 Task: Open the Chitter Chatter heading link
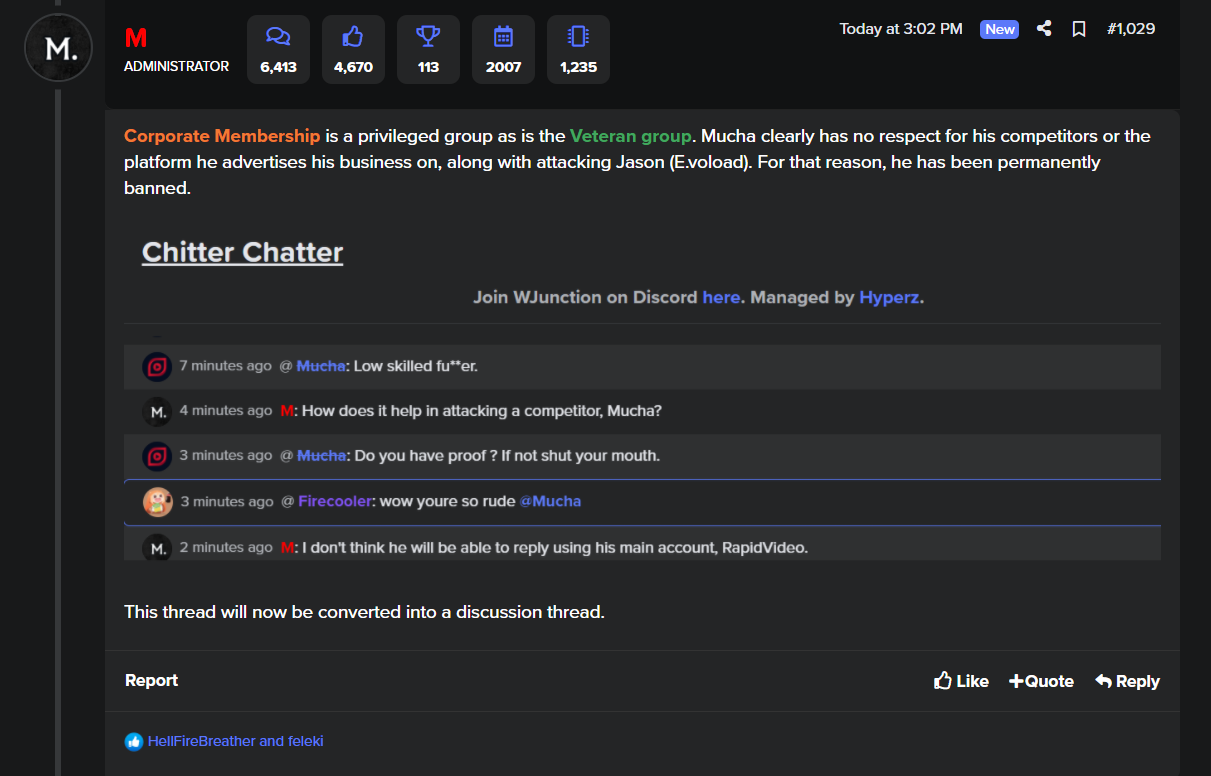[x=242, y=252]
